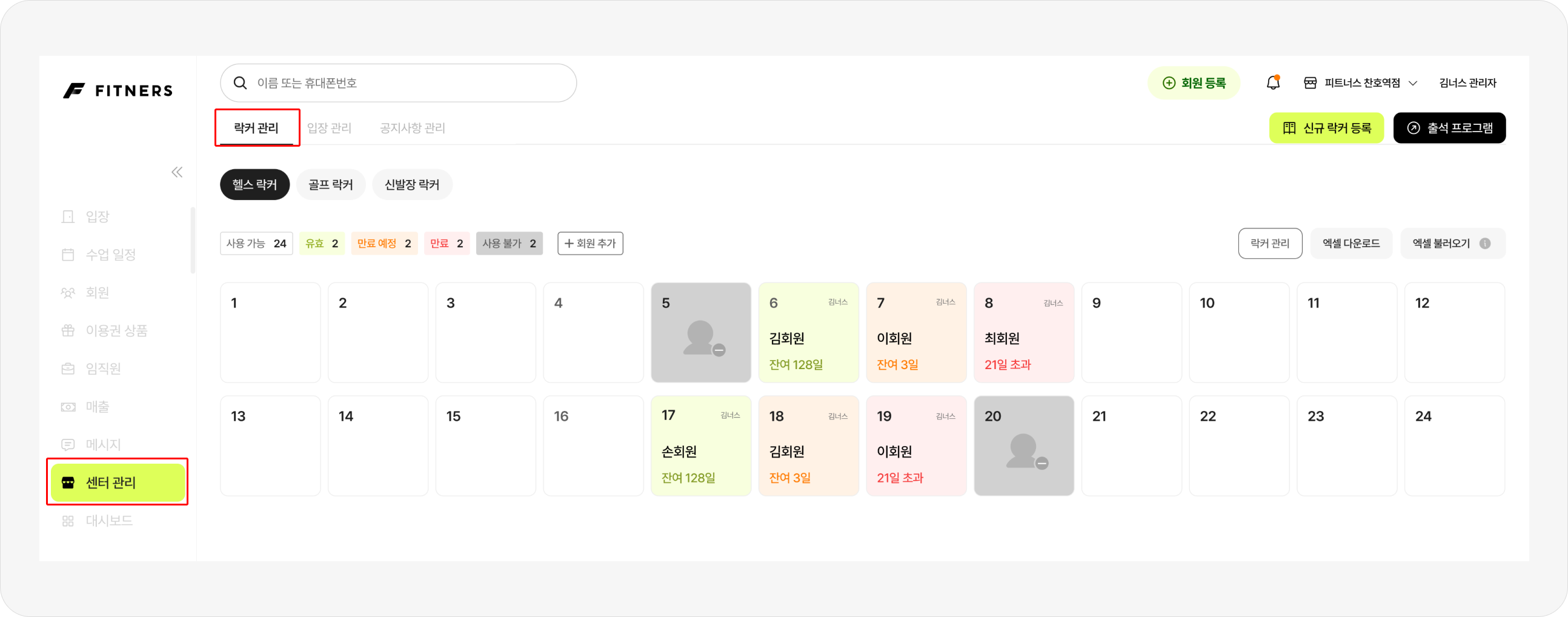
Task: Select the 신발장 락커 category
Action: tap(412, 184)
